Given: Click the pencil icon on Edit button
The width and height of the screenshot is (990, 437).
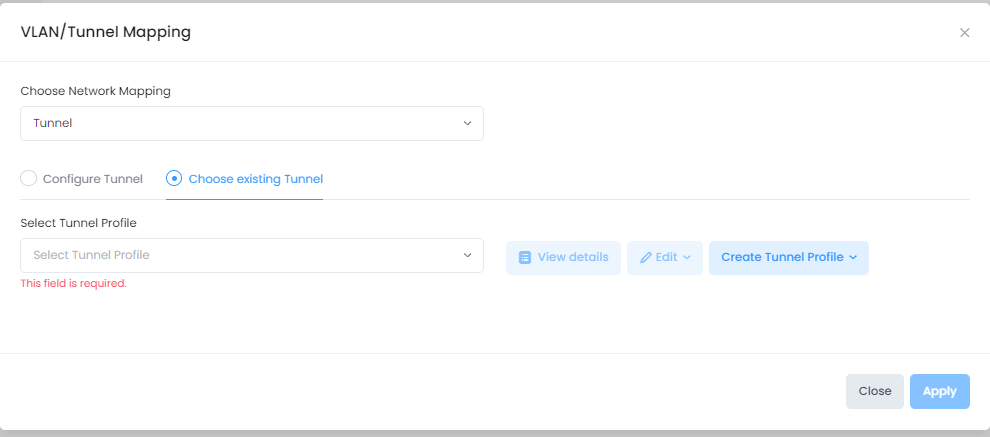Looking at the screenshot, I should click(645, 257).
